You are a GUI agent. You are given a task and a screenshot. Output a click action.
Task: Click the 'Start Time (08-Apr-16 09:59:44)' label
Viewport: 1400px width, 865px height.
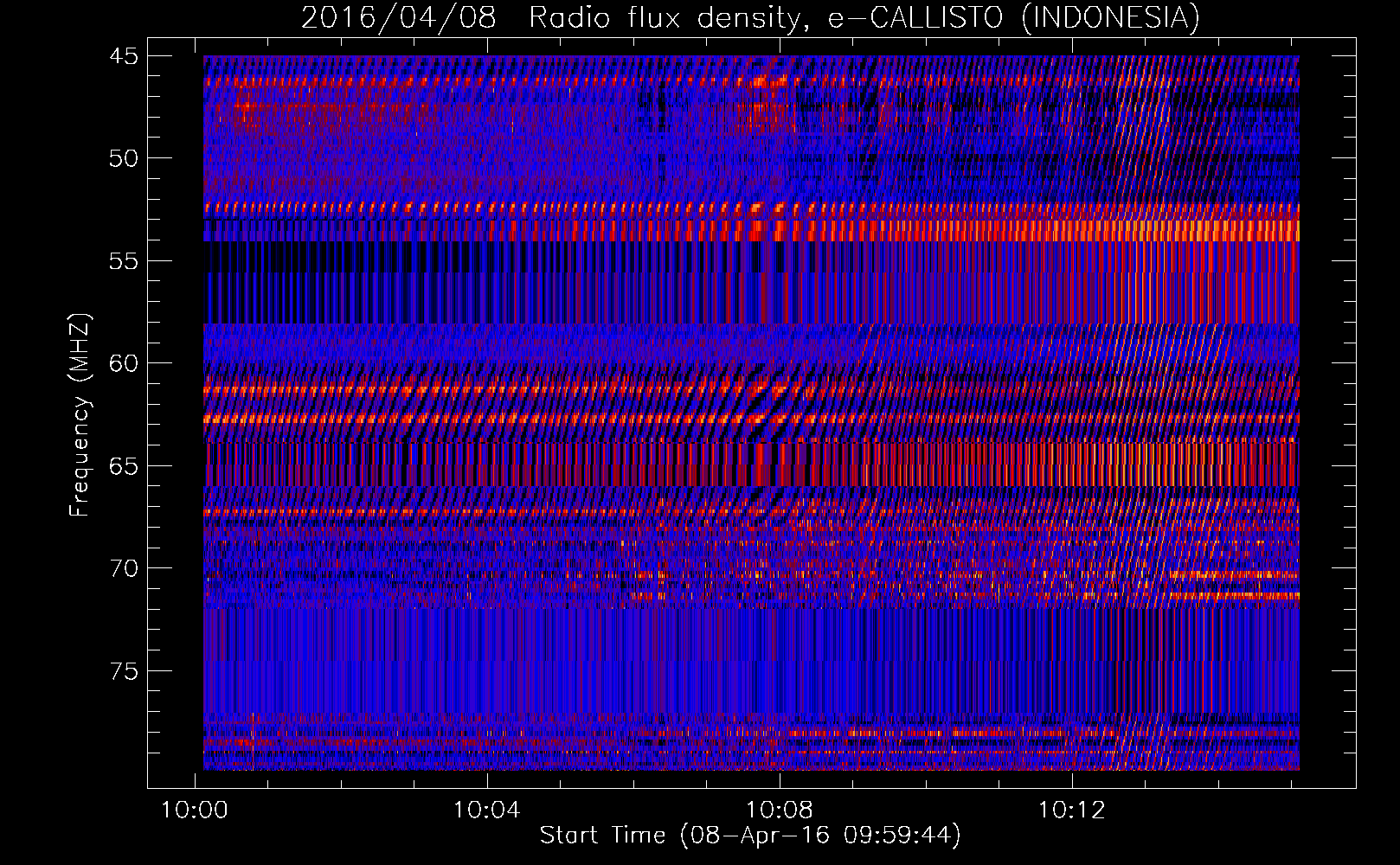(750, 836)
